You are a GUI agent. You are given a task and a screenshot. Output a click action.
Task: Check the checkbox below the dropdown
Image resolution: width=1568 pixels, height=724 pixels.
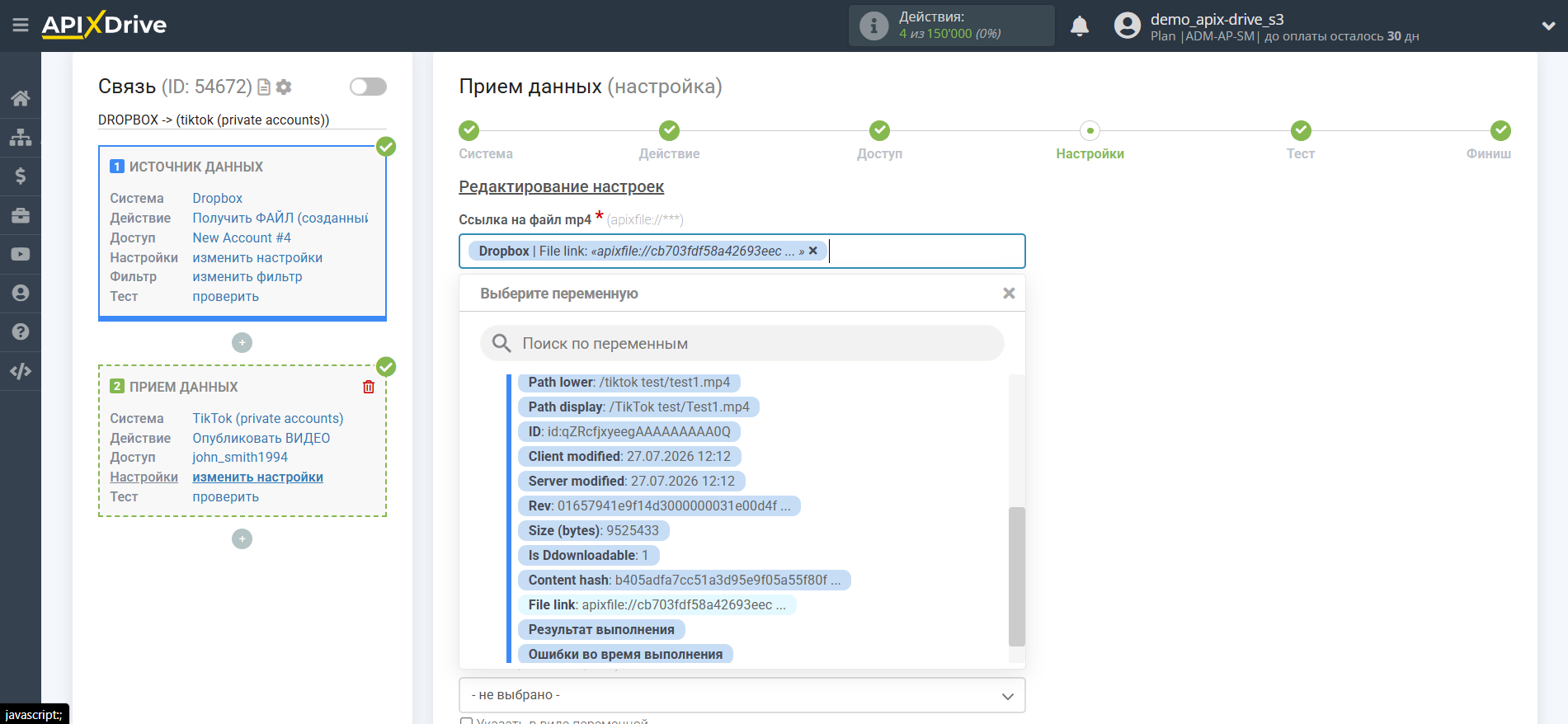point(466,721)
